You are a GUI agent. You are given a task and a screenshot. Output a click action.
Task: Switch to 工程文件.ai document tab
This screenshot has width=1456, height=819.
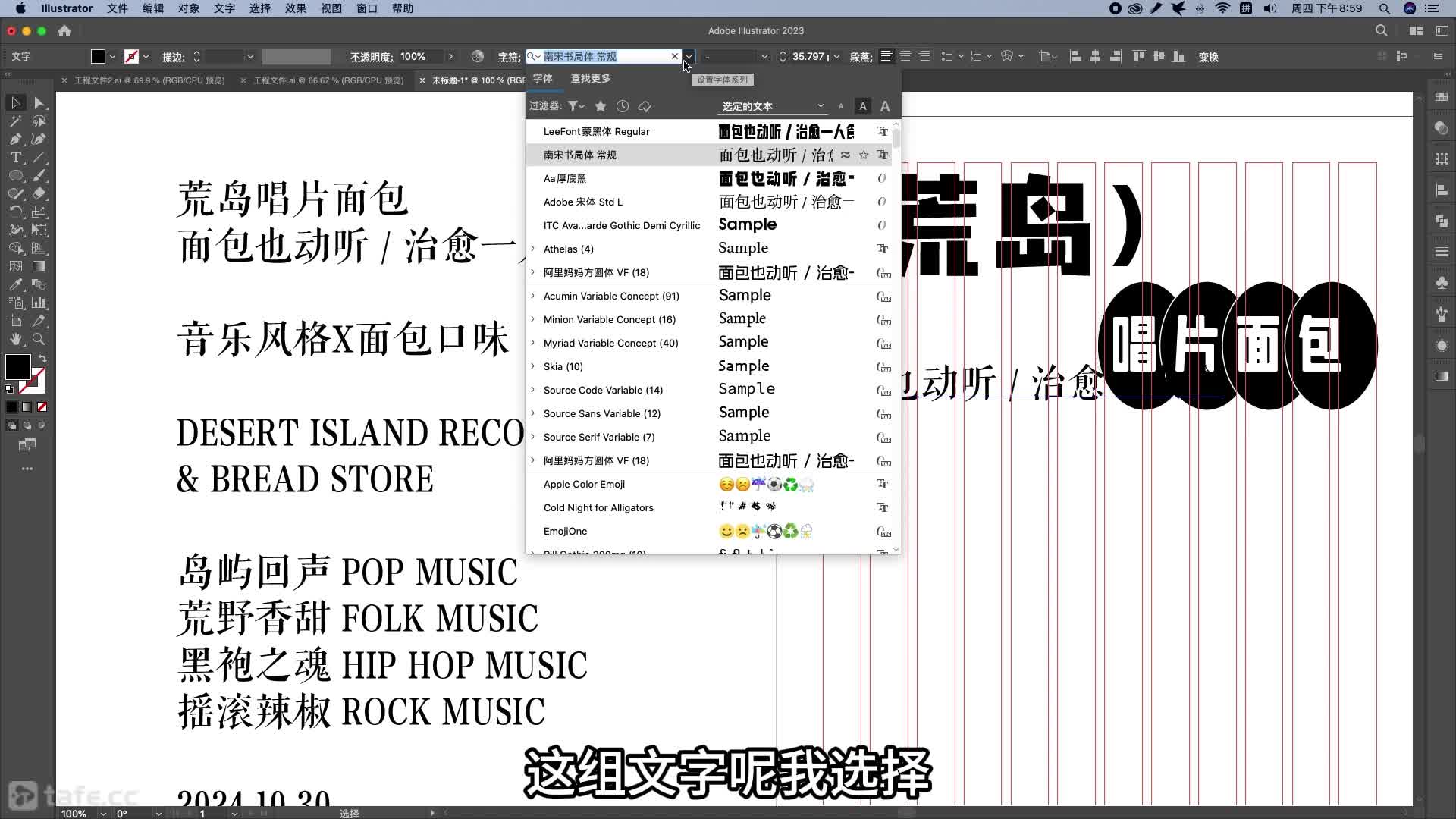point(328,80)
